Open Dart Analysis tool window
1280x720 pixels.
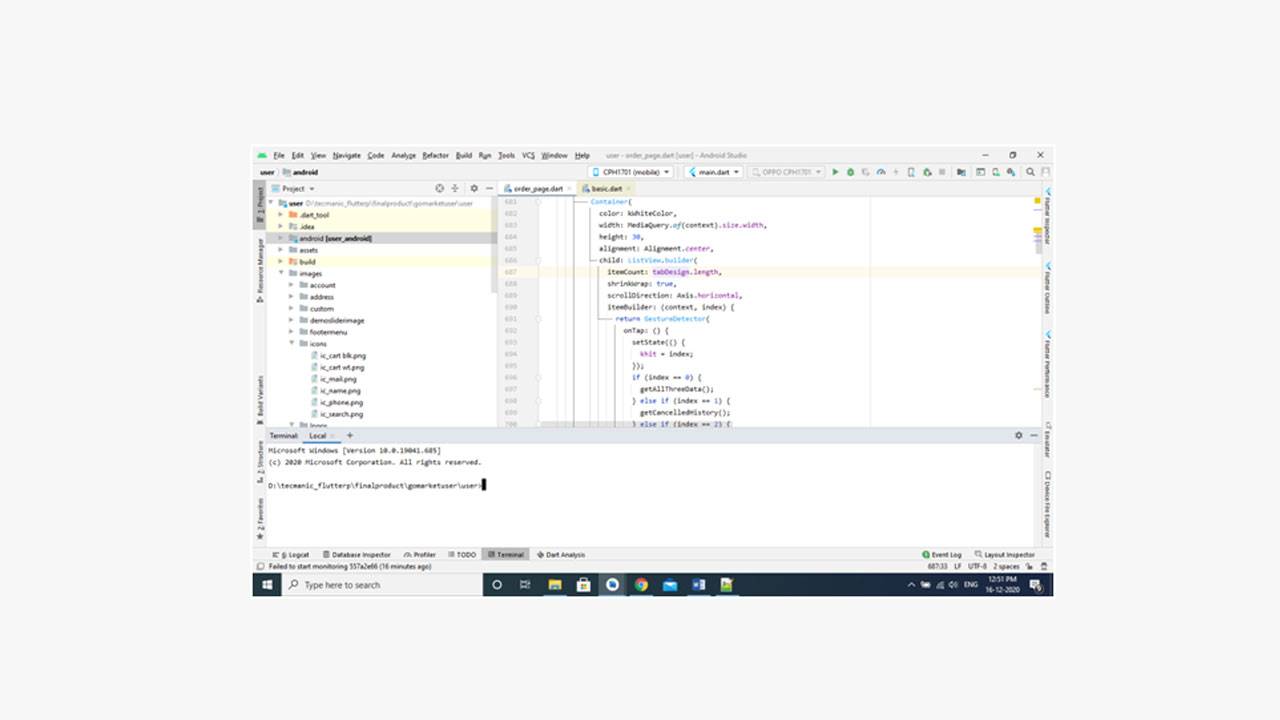pyautogui.click(x=561, y=554)
